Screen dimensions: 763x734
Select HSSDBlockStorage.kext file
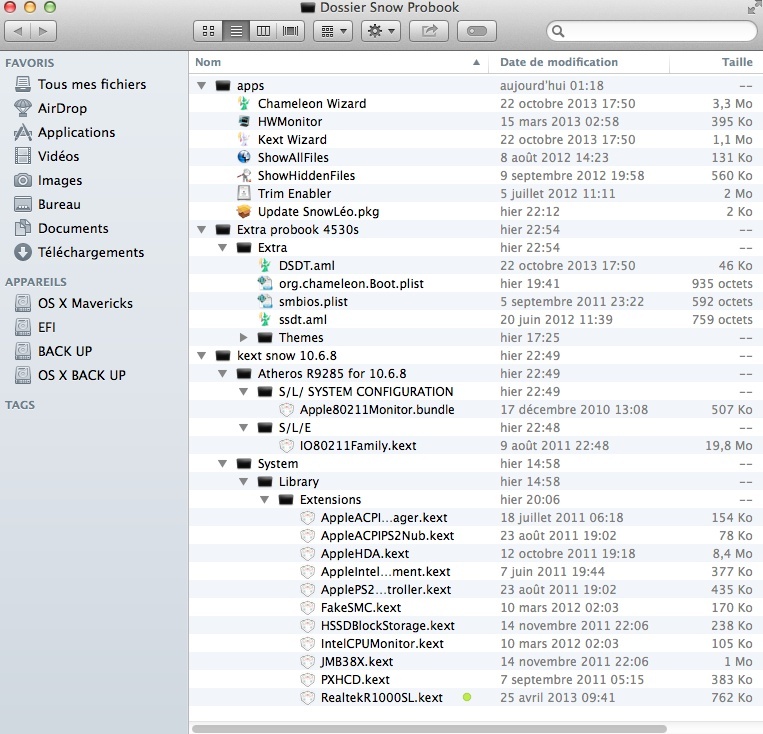(387, 626)
